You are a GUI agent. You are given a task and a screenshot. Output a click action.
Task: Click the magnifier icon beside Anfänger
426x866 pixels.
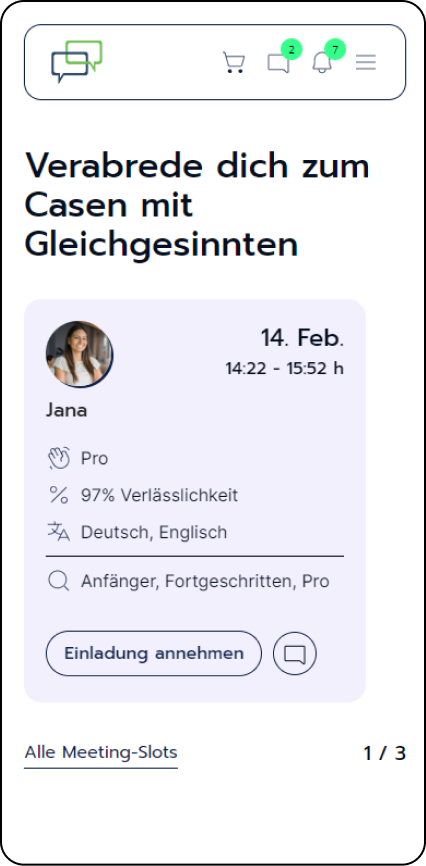pos(59,581)
